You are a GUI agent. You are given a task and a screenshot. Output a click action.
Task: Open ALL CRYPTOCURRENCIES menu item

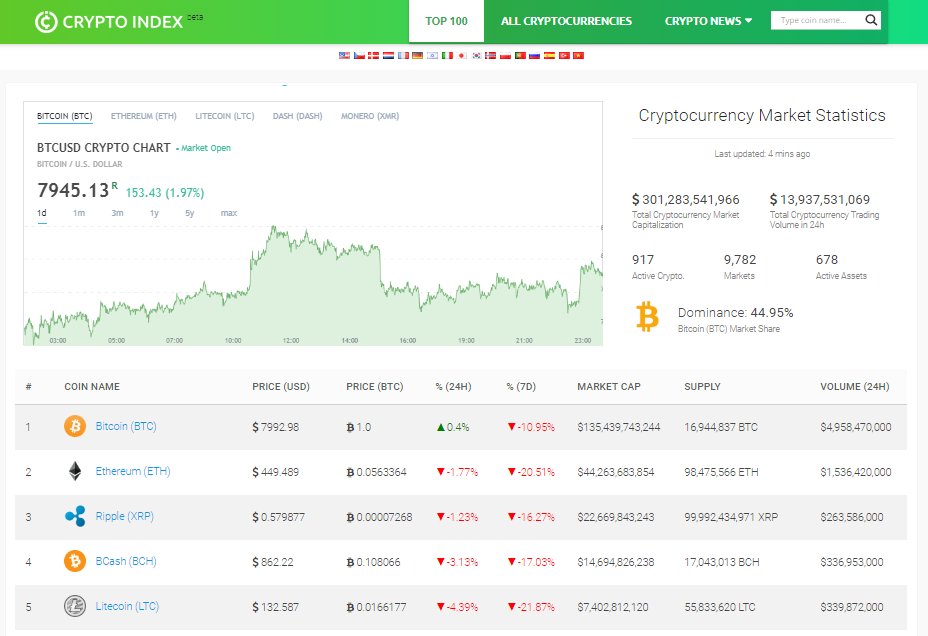coord(566,21)
